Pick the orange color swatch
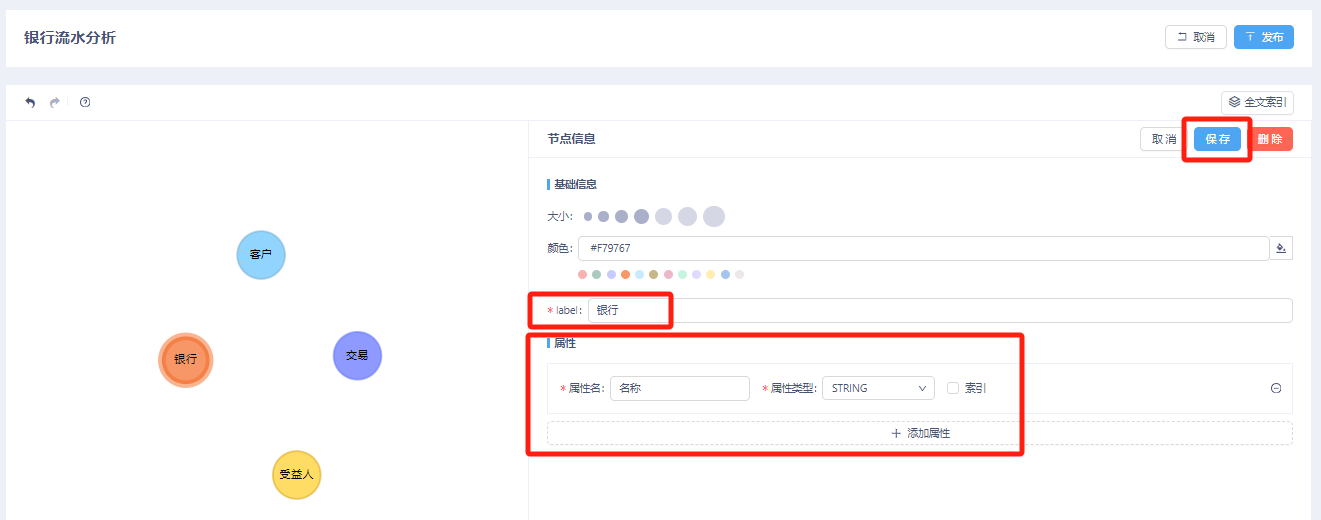This screenshot has height=520, width=1321. tap(625, 274)
